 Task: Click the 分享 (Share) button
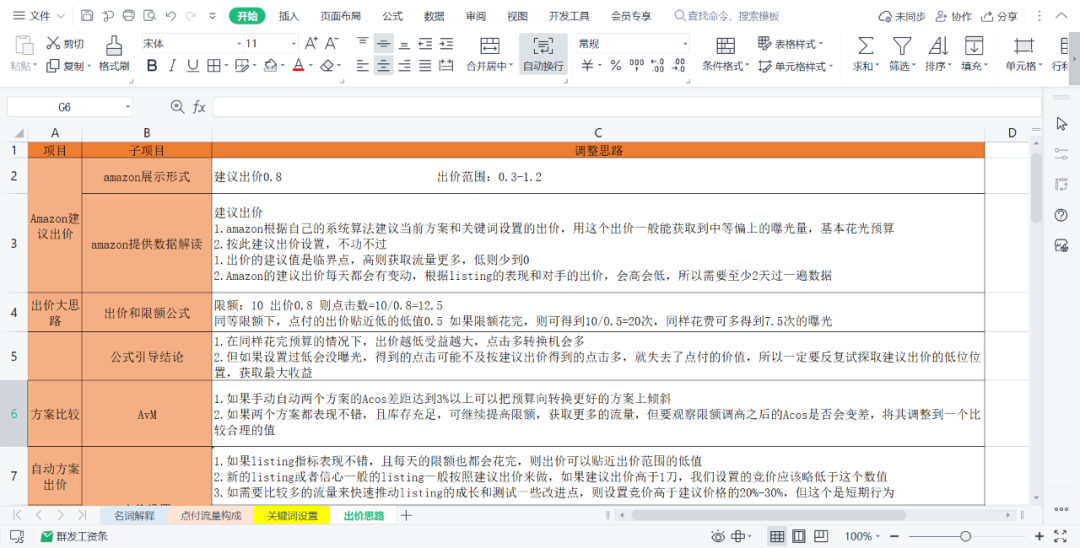(x=999, y=16)
